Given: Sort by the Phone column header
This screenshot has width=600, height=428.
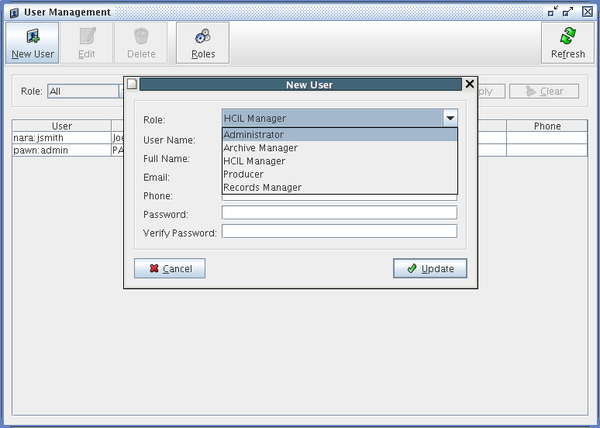Looking at the screenshot, I should click(547, 126).
